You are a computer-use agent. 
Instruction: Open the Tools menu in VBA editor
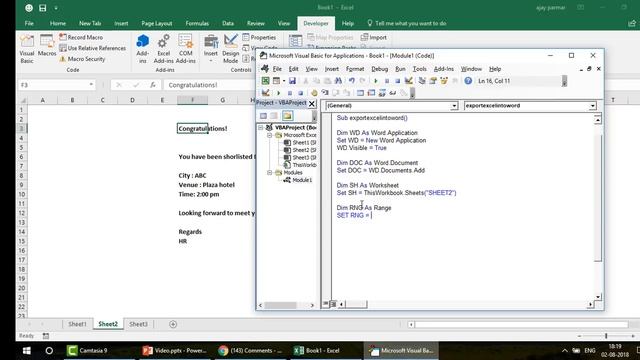coord(419,69)
